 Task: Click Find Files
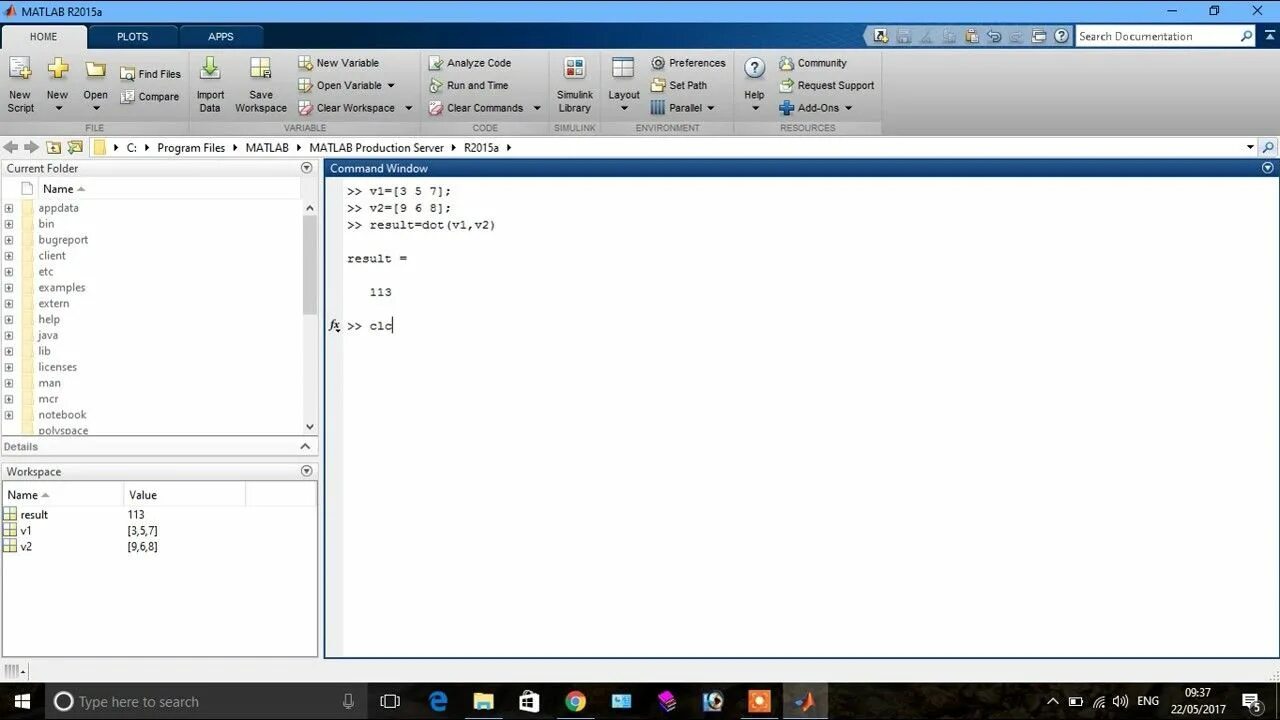pyautogui.click(x=151, y=74)
